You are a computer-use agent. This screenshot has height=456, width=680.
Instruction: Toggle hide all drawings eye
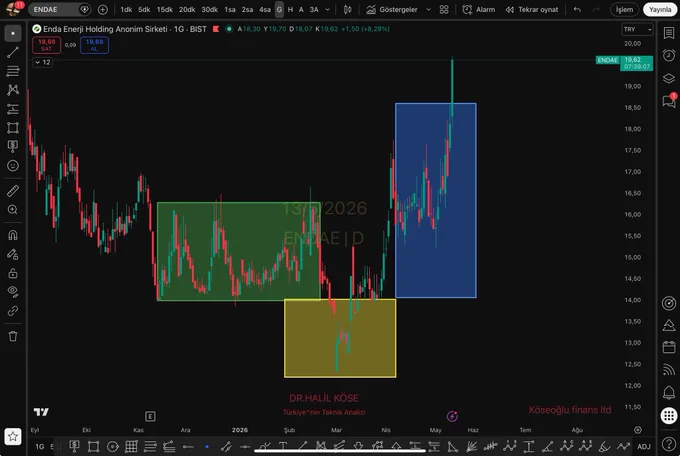click(13, 292)
